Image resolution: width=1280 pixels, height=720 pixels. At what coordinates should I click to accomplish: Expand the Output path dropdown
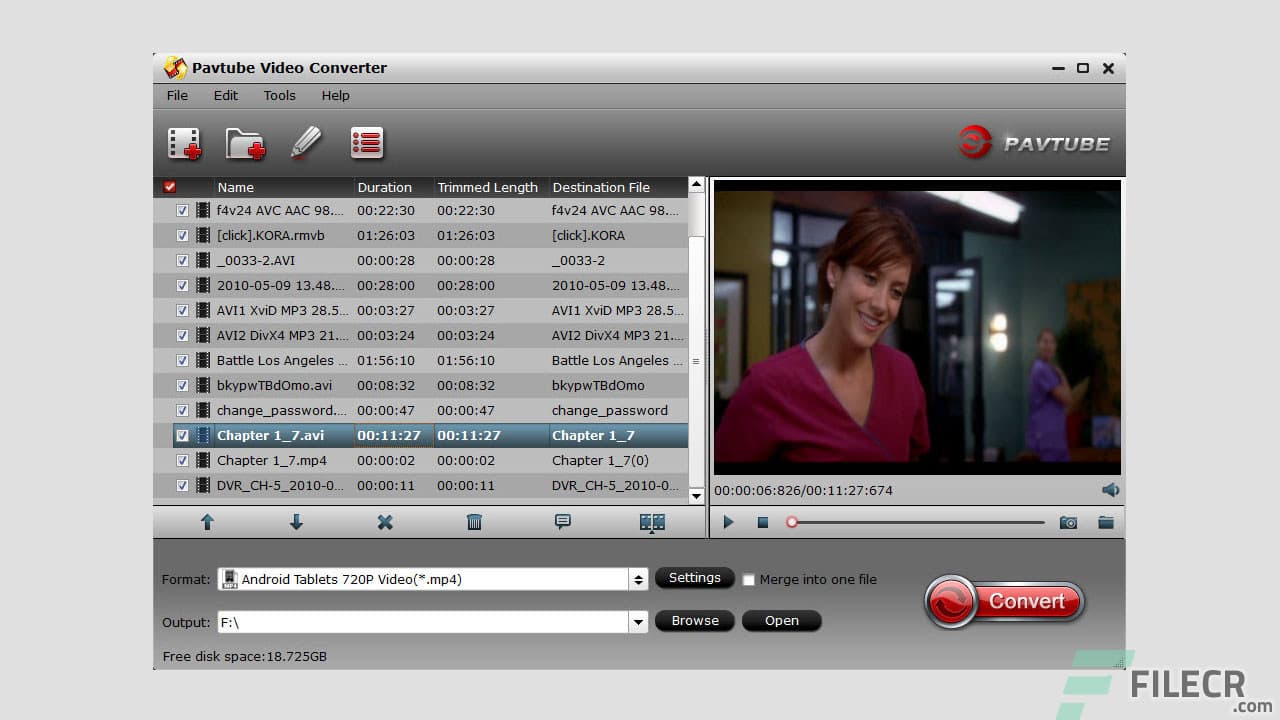638,621
